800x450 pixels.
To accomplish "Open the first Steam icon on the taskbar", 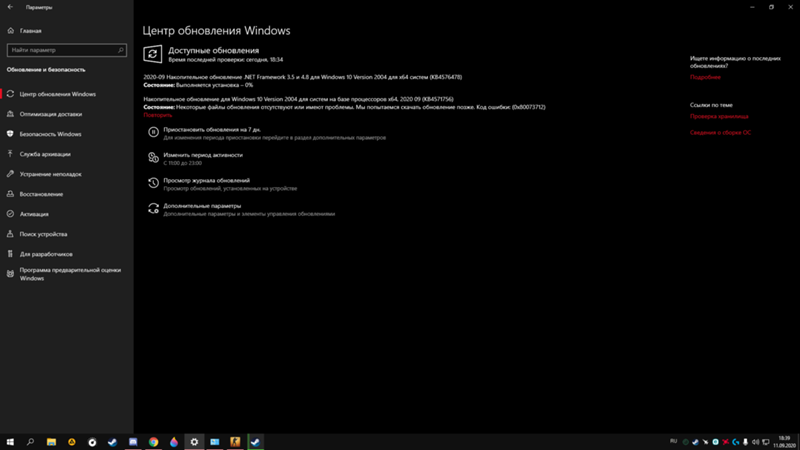I will [112, 442].
